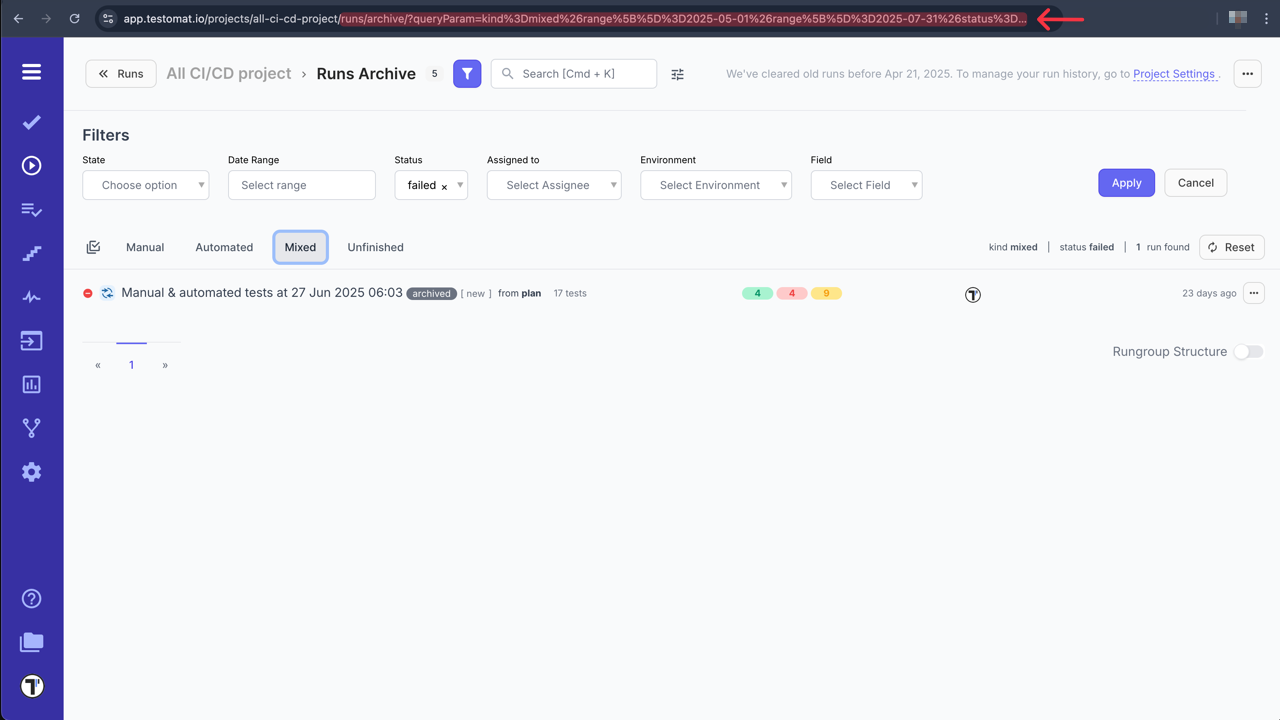Screen dimensions: 1280x720
Task: Toggle the Rungroup Structure switch
Action: (x=1248, y=351)
